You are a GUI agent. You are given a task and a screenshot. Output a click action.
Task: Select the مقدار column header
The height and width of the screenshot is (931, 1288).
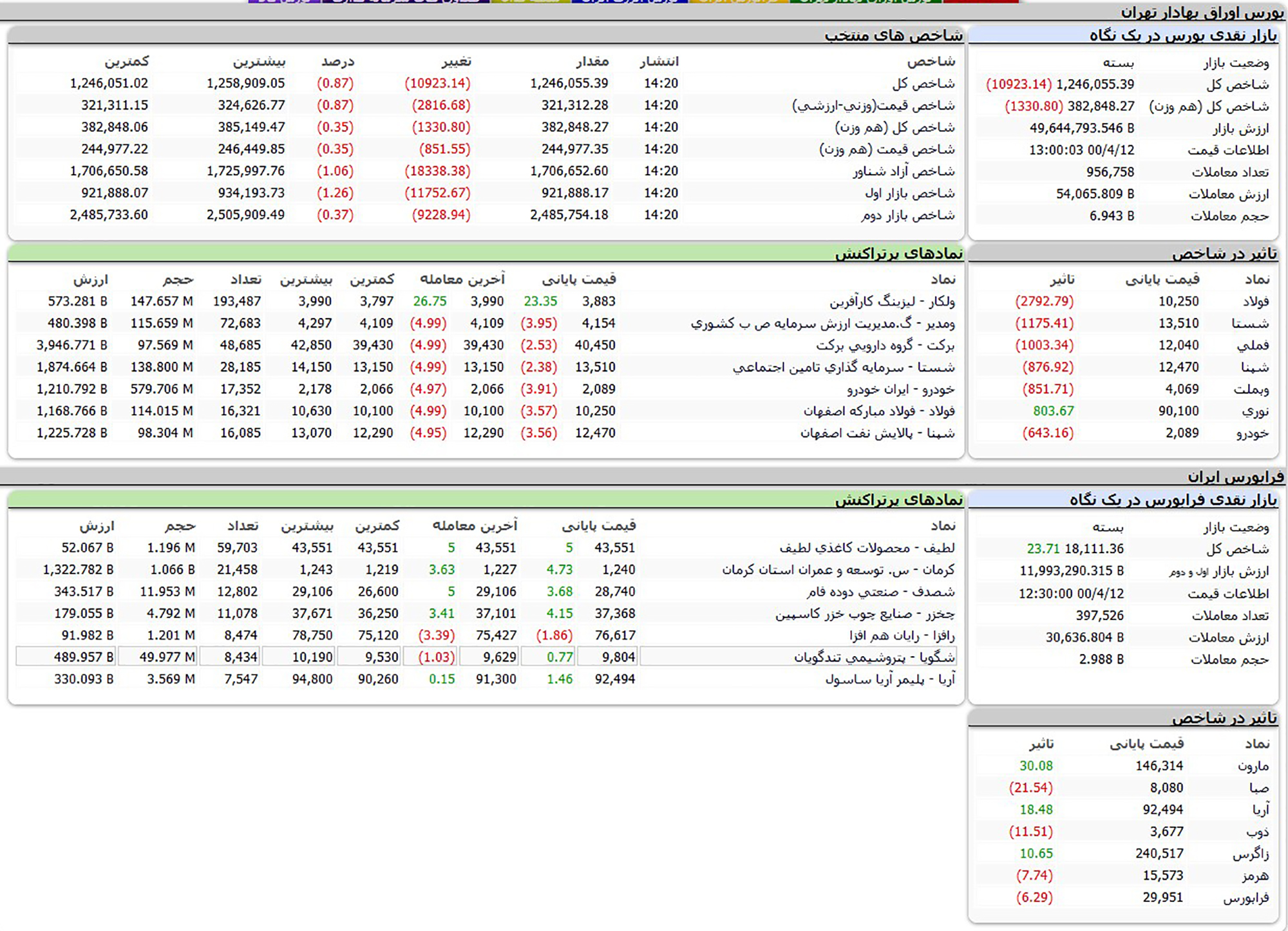coord(592,61)
